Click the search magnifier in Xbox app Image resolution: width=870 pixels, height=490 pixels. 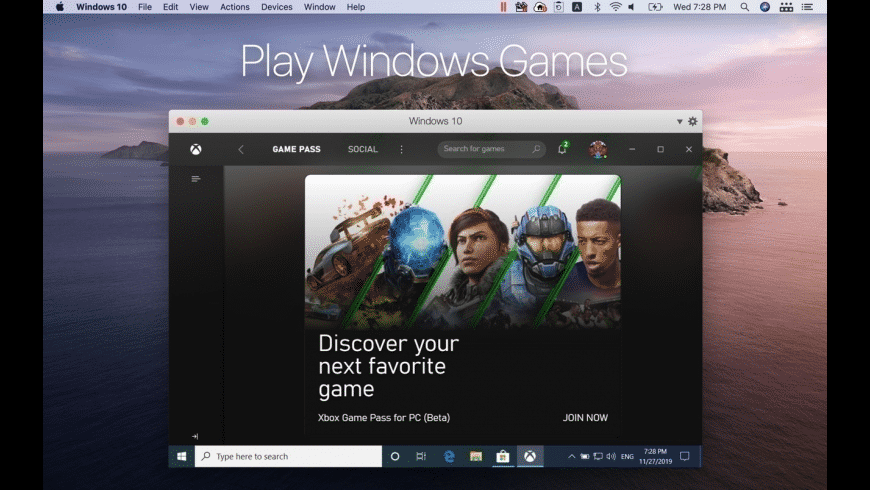pos(536,149)
